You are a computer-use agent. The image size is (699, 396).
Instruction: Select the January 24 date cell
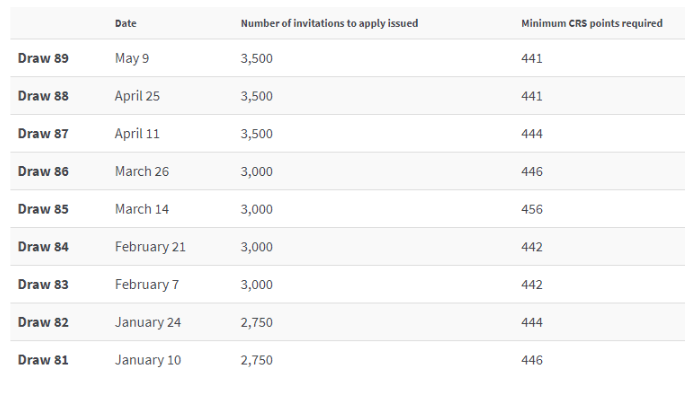(148, 322)
